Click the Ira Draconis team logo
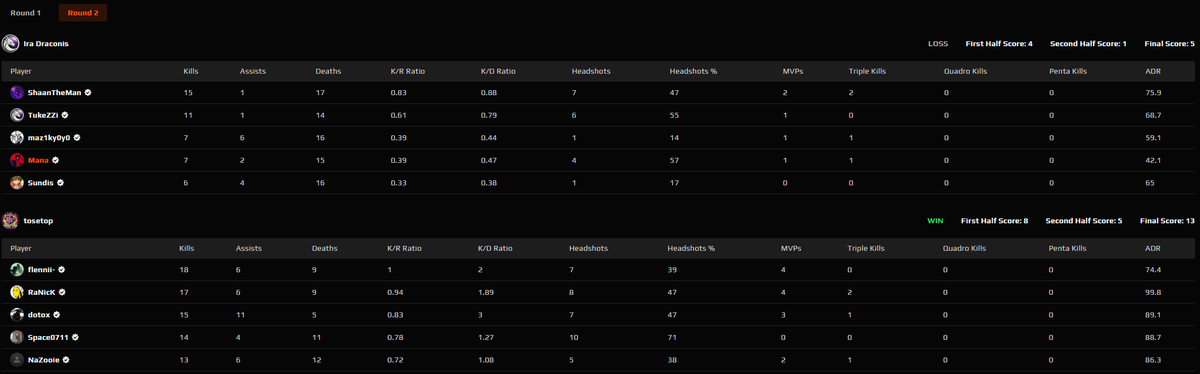This screenshot has height=374, width=1200. click(10, 44)
